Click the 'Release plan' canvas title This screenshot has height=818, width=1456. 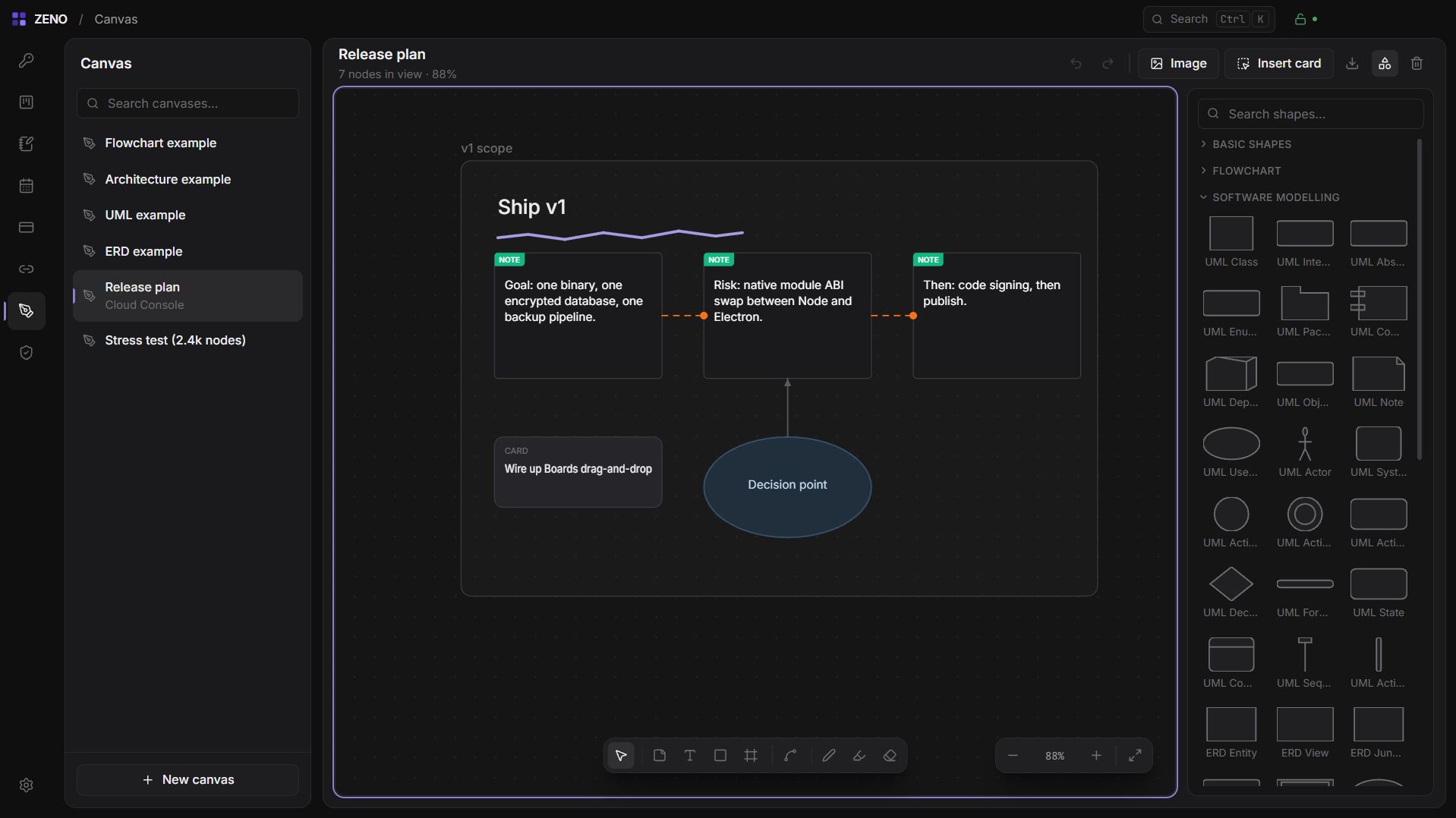click(382, 55)
